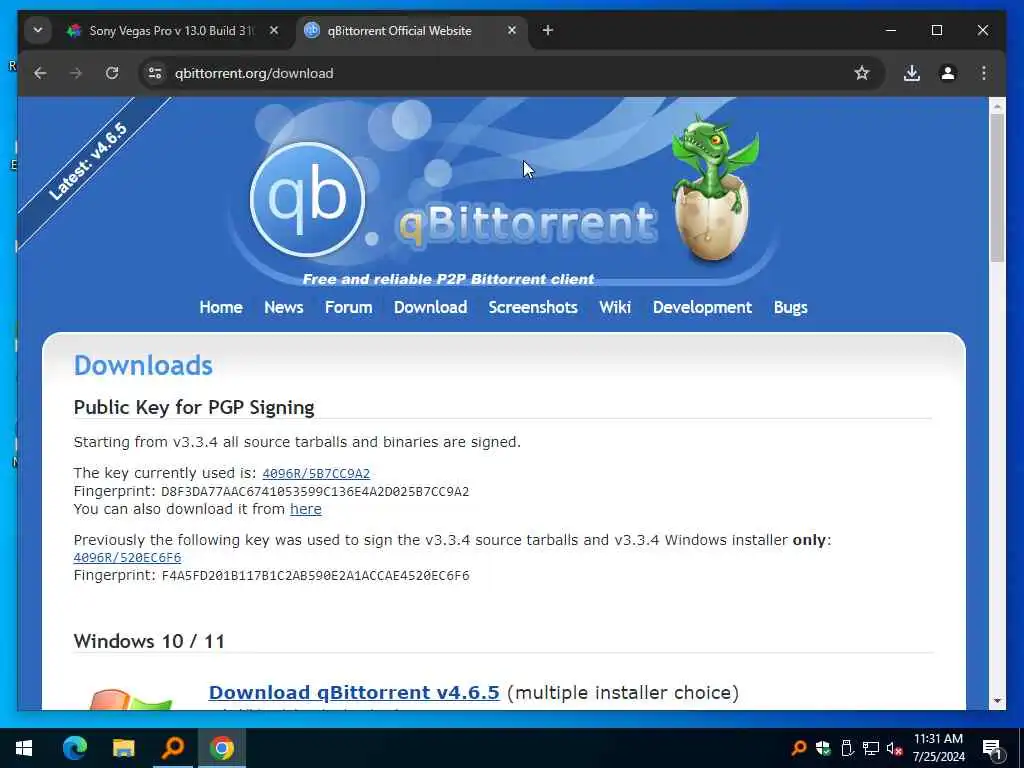Close the qBittorrent Official Website tab
Viewport: 1024px width, 768px height.
pos(512,30)
